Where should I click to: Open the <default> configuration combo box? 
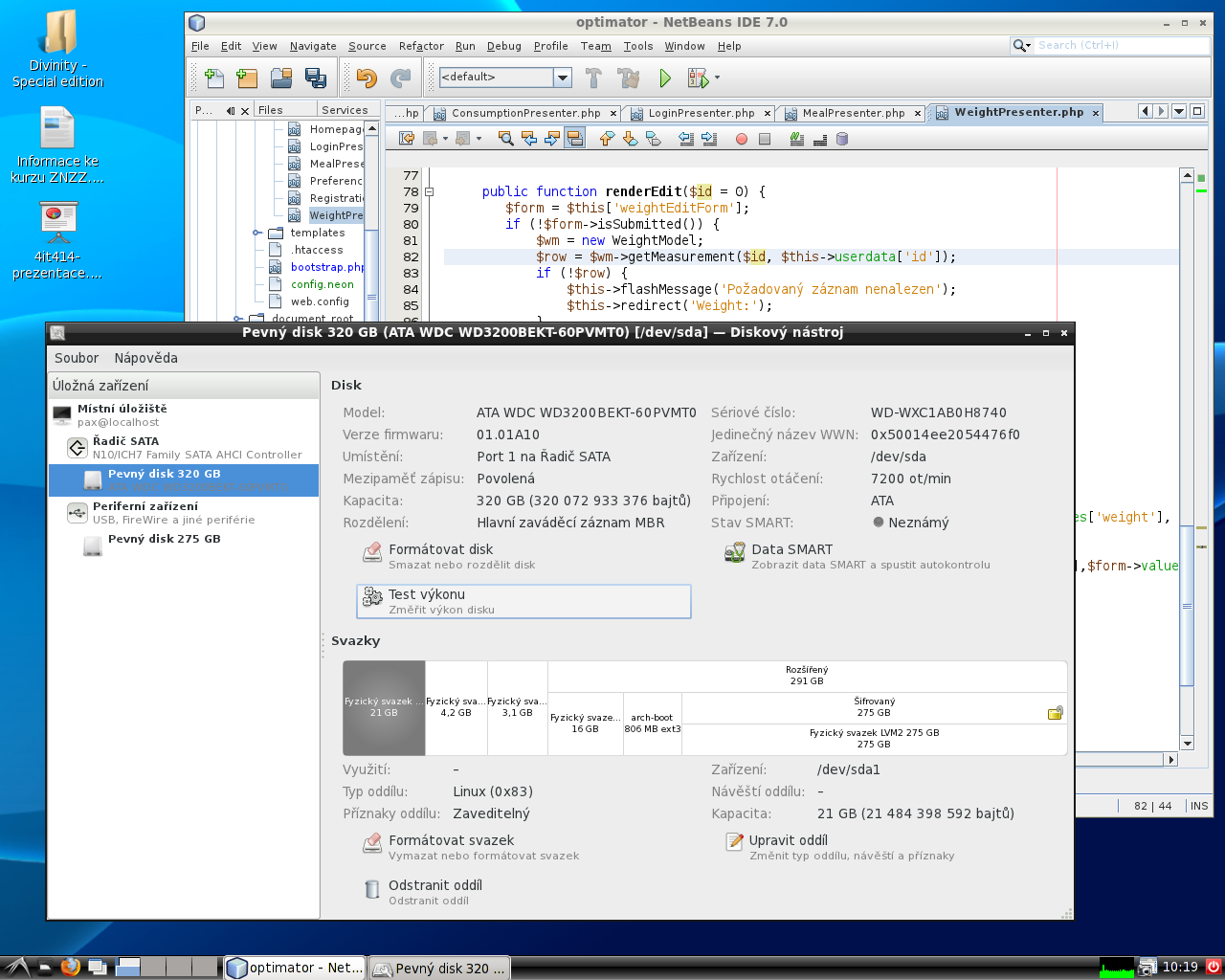pos(504,78)
